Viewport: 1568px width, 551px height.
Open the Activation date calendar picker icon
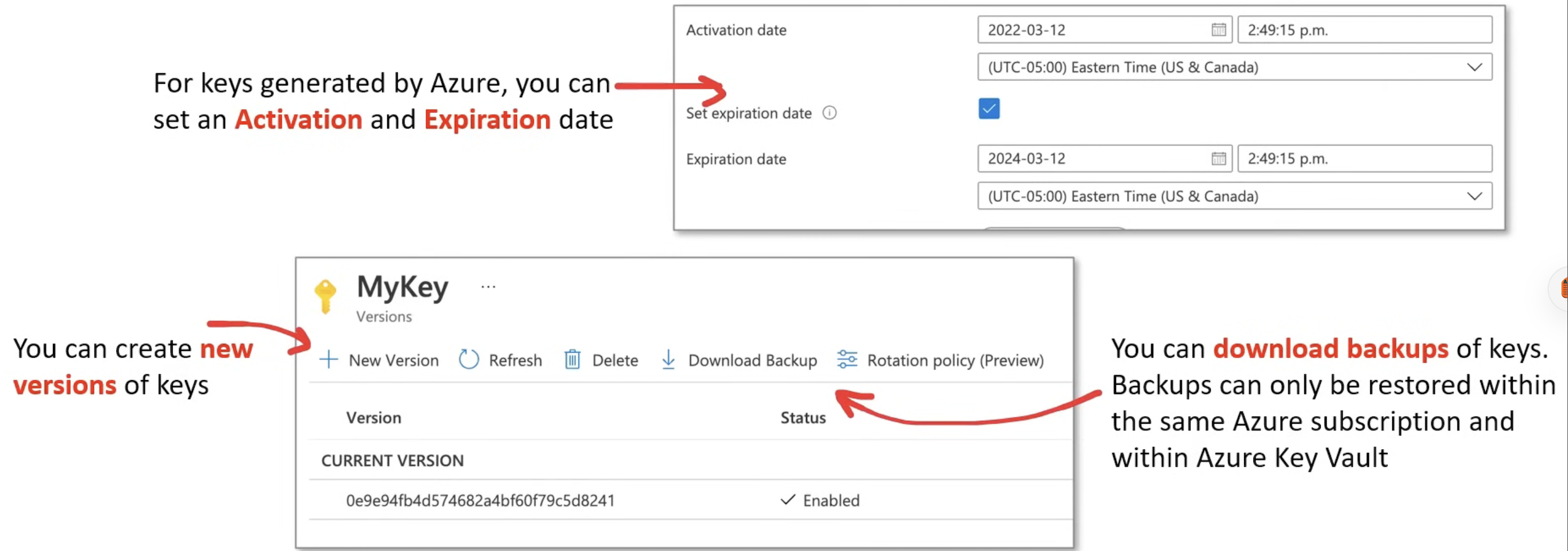tap(1218, 30)
